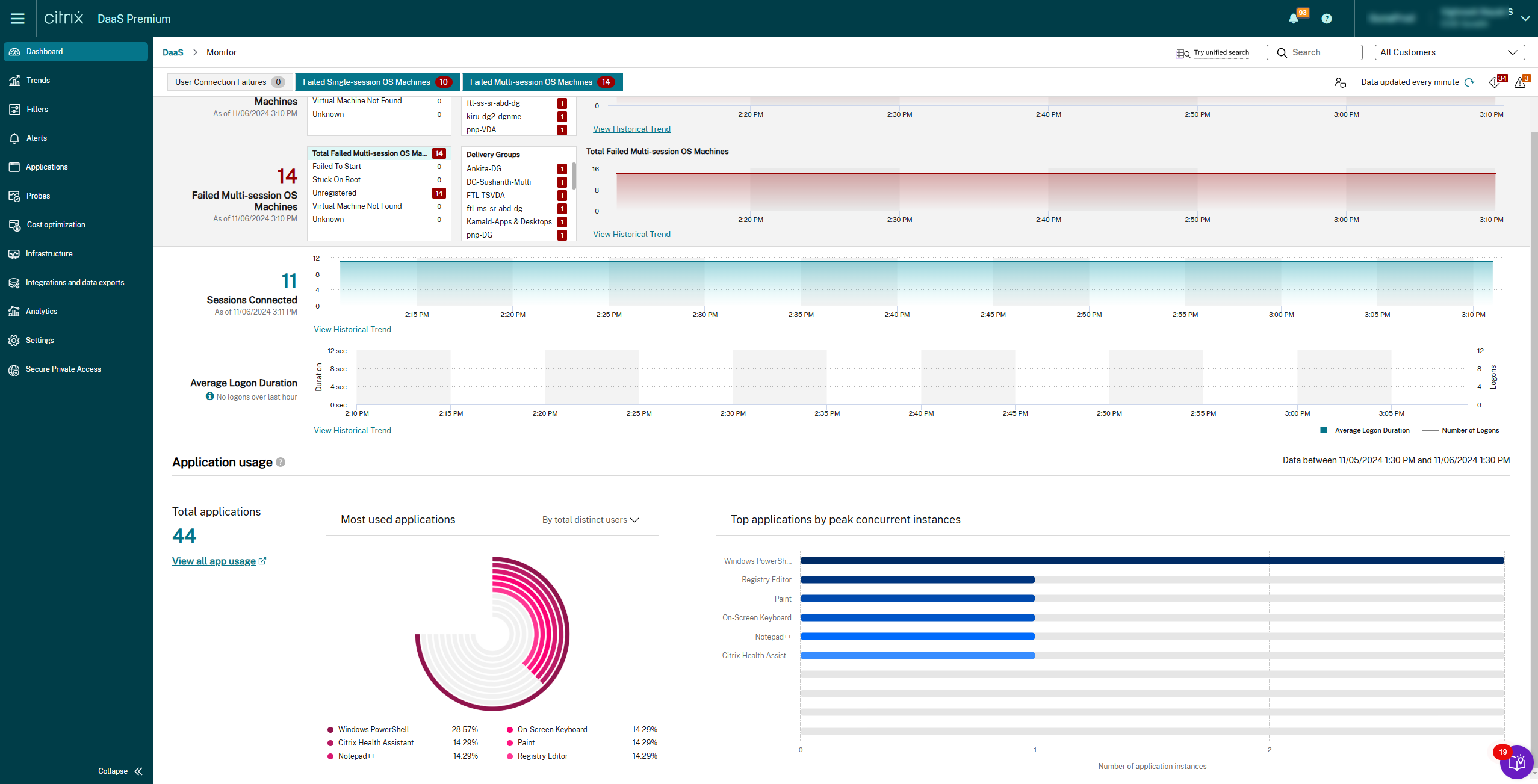Open Filters in the sidebar

point(76,109)
